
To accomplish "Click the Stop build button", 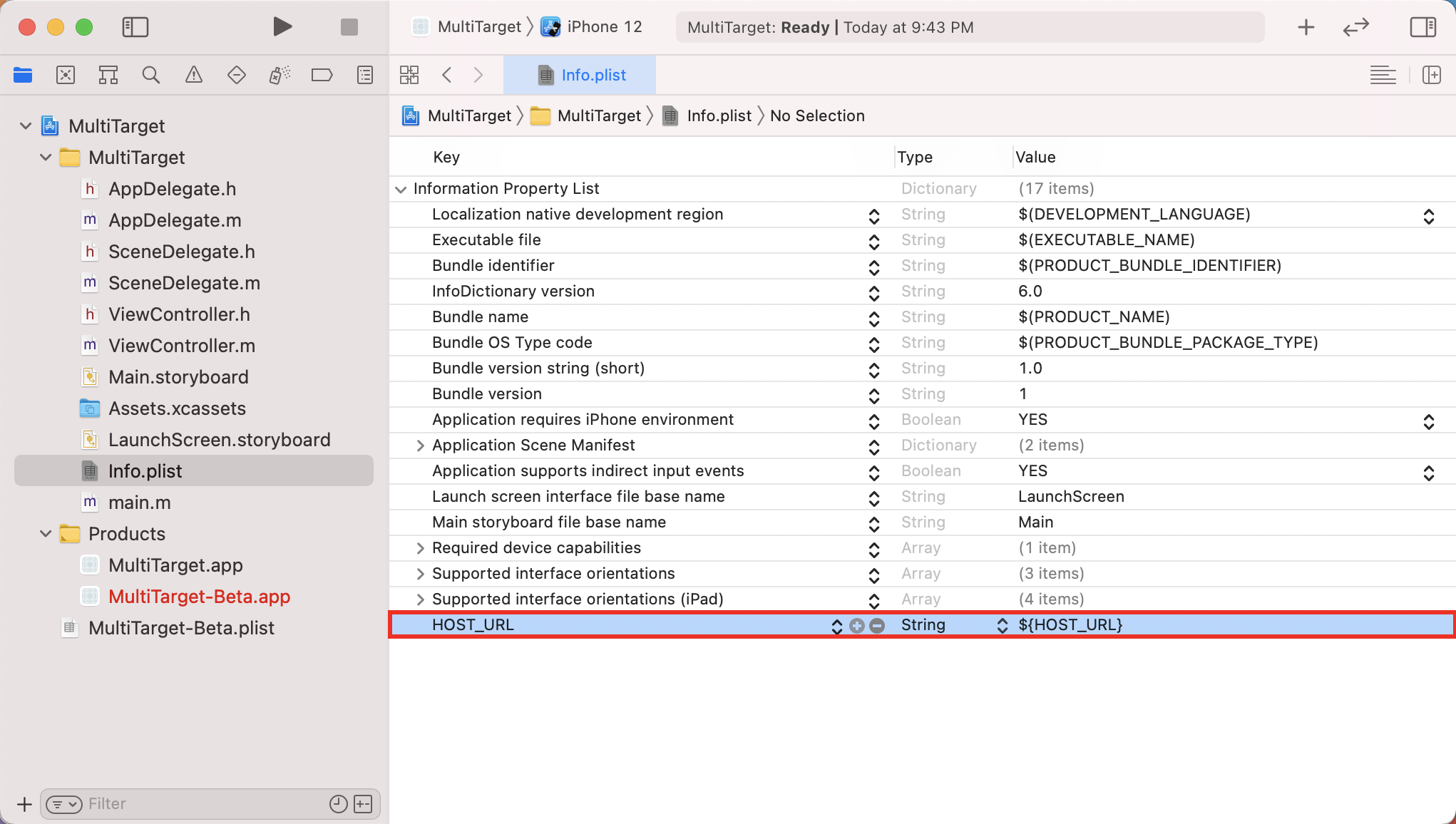I will (x=349, y=27).
